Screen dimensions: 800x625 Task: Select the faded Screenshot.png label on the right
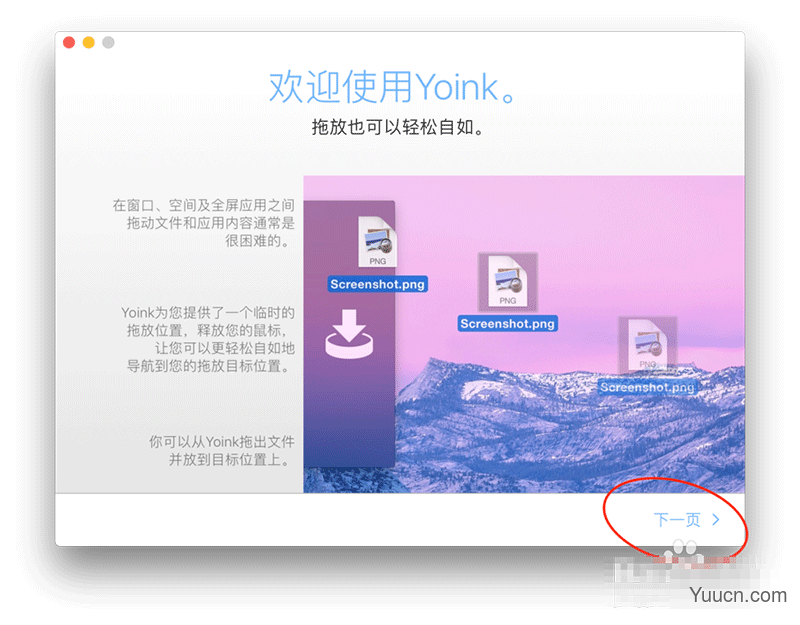coord(647,387)
